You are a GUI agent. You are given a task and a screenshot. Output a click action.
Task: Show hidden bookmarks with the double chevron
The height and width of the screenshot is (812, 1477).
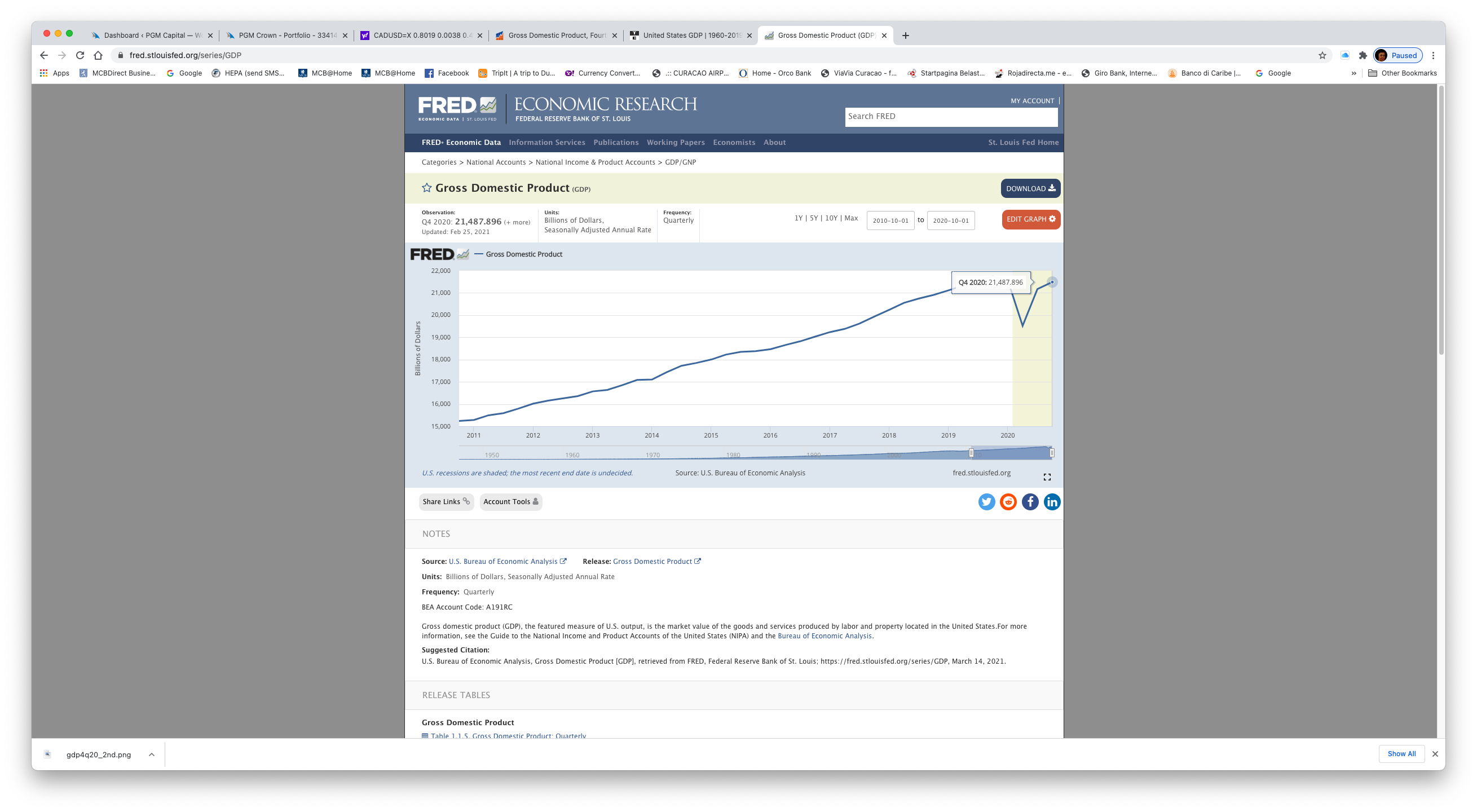tap(1353, 73)
